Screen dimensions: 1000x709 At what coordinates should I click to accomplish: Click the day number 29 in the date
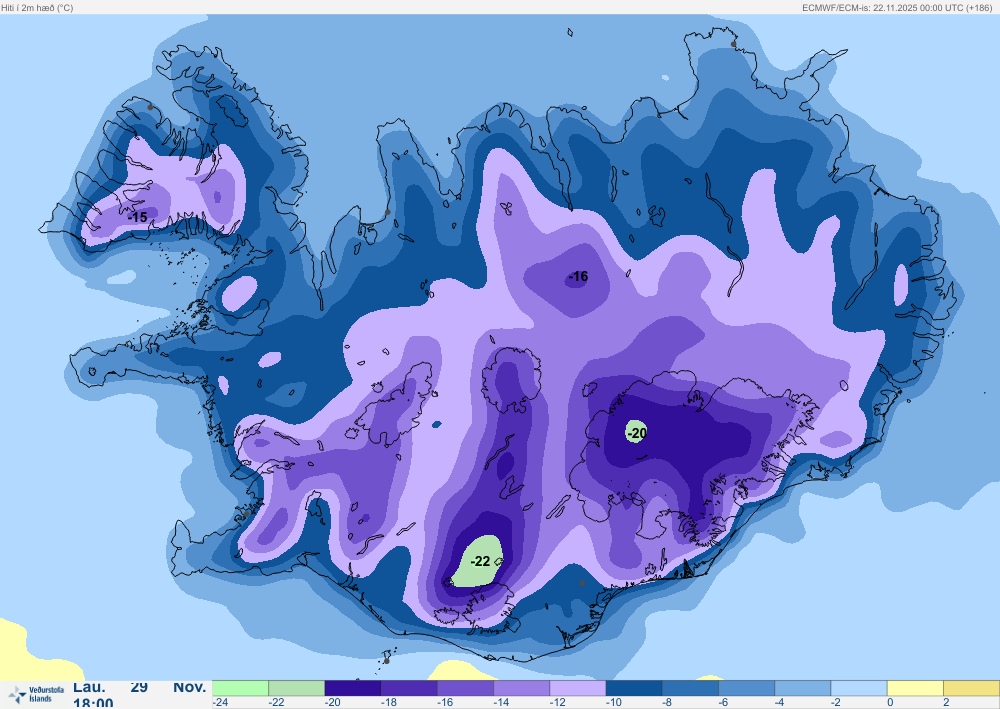click(x=139, y=687)
